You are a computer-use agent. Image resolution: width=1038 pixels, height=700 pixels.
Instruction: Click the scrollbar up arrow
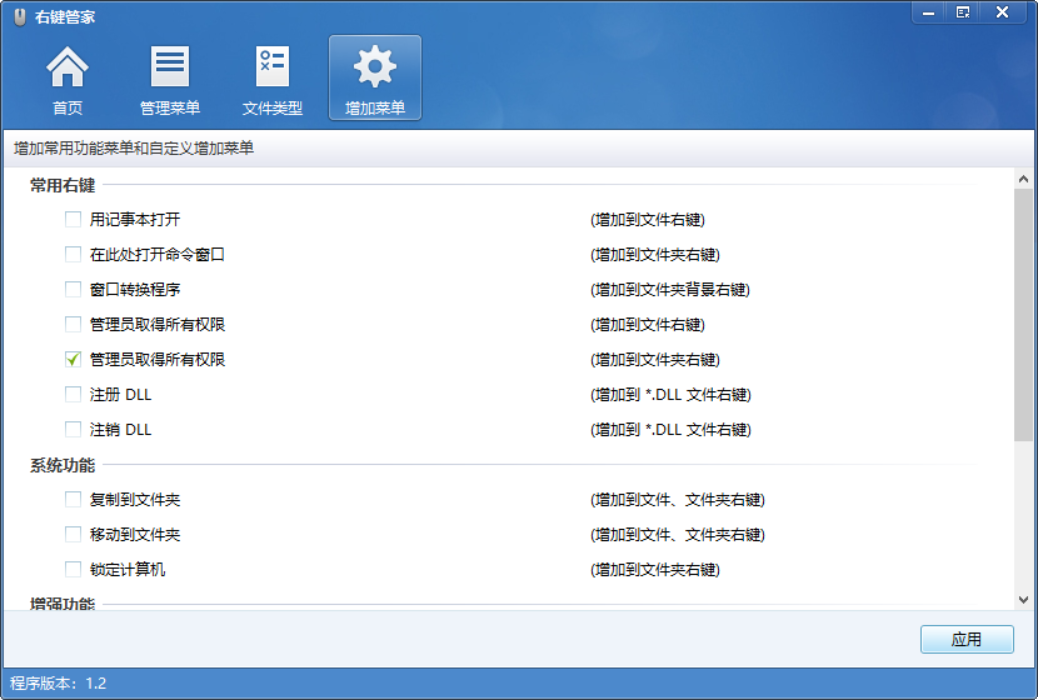click(x=1024, y=177)
